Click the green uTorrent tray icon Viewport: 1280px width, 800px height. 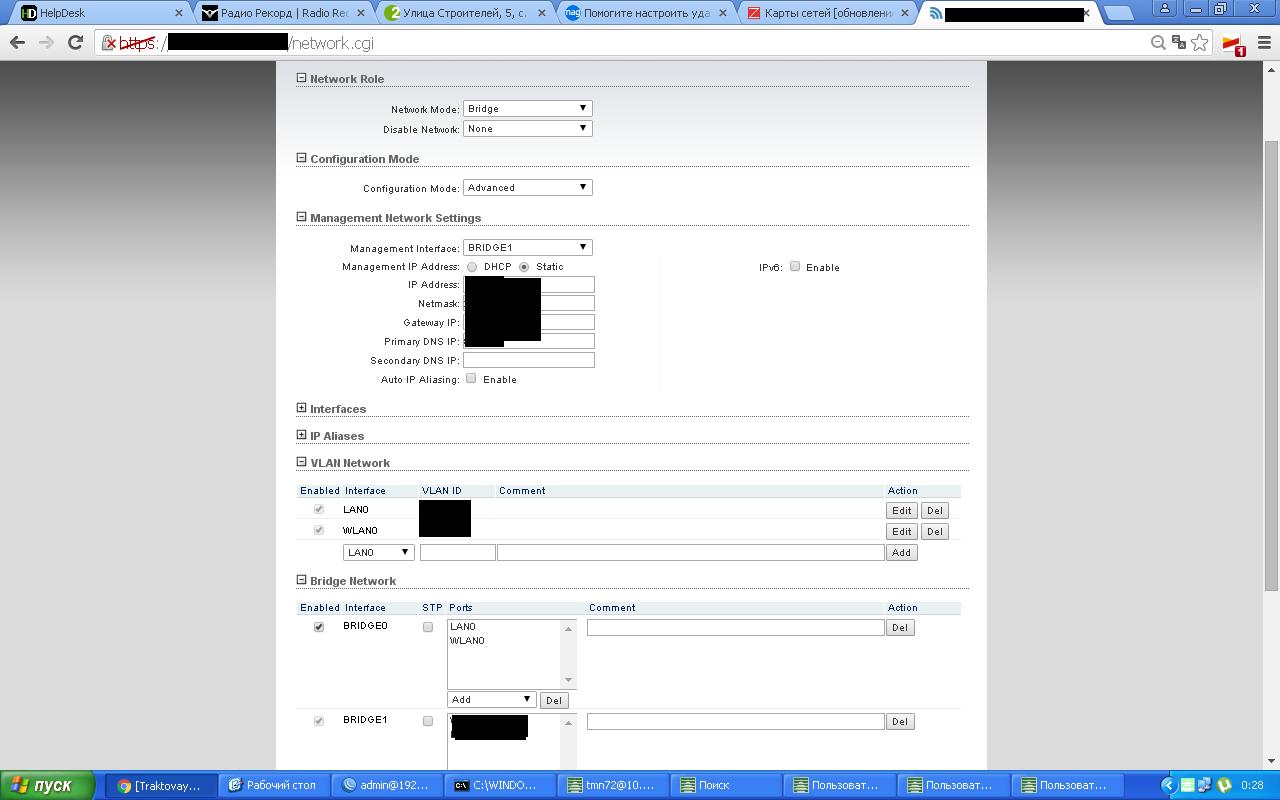click(1223, 785)
